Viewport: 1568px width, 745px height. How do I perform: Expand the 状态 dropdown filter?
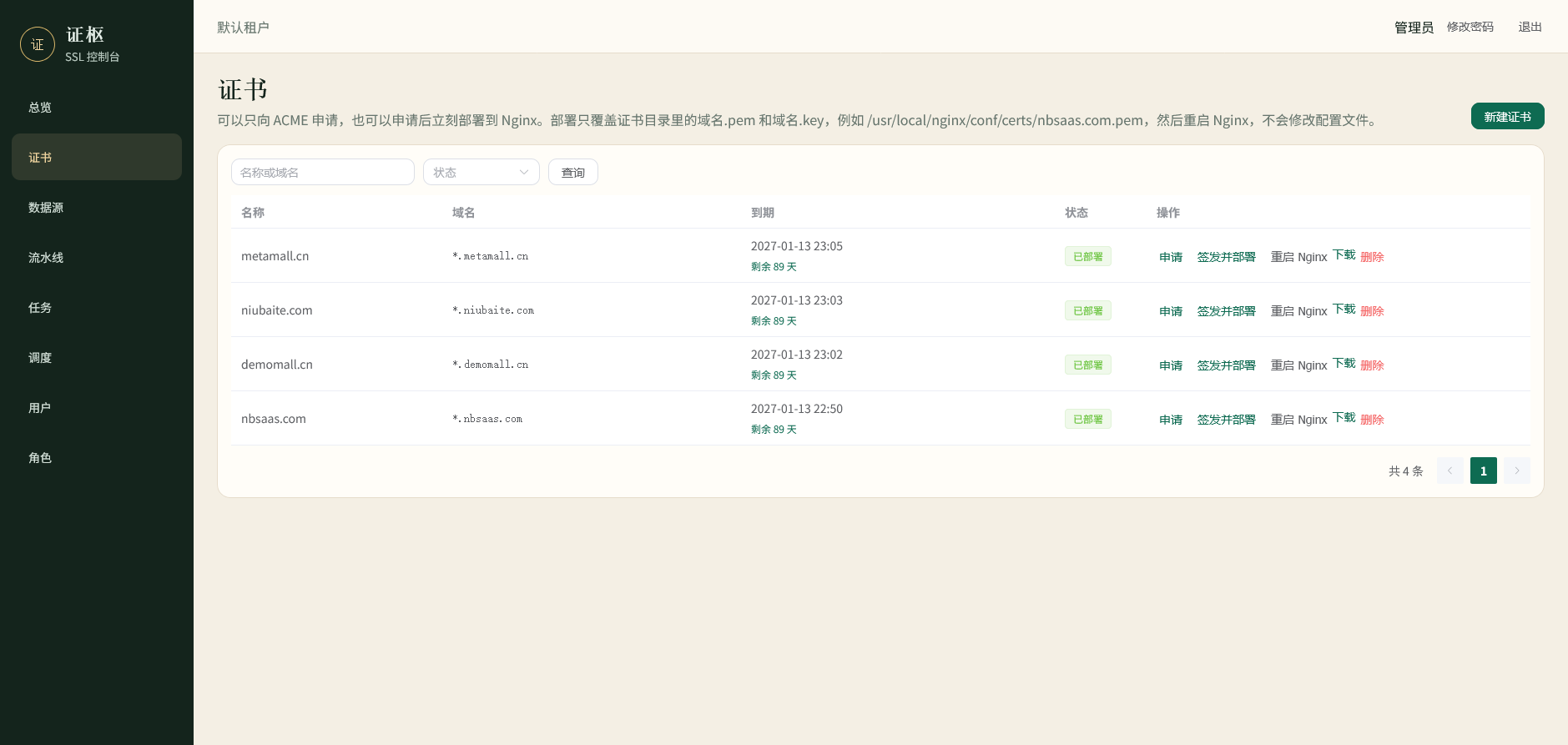pyautogui.click(x=481, y=172)
